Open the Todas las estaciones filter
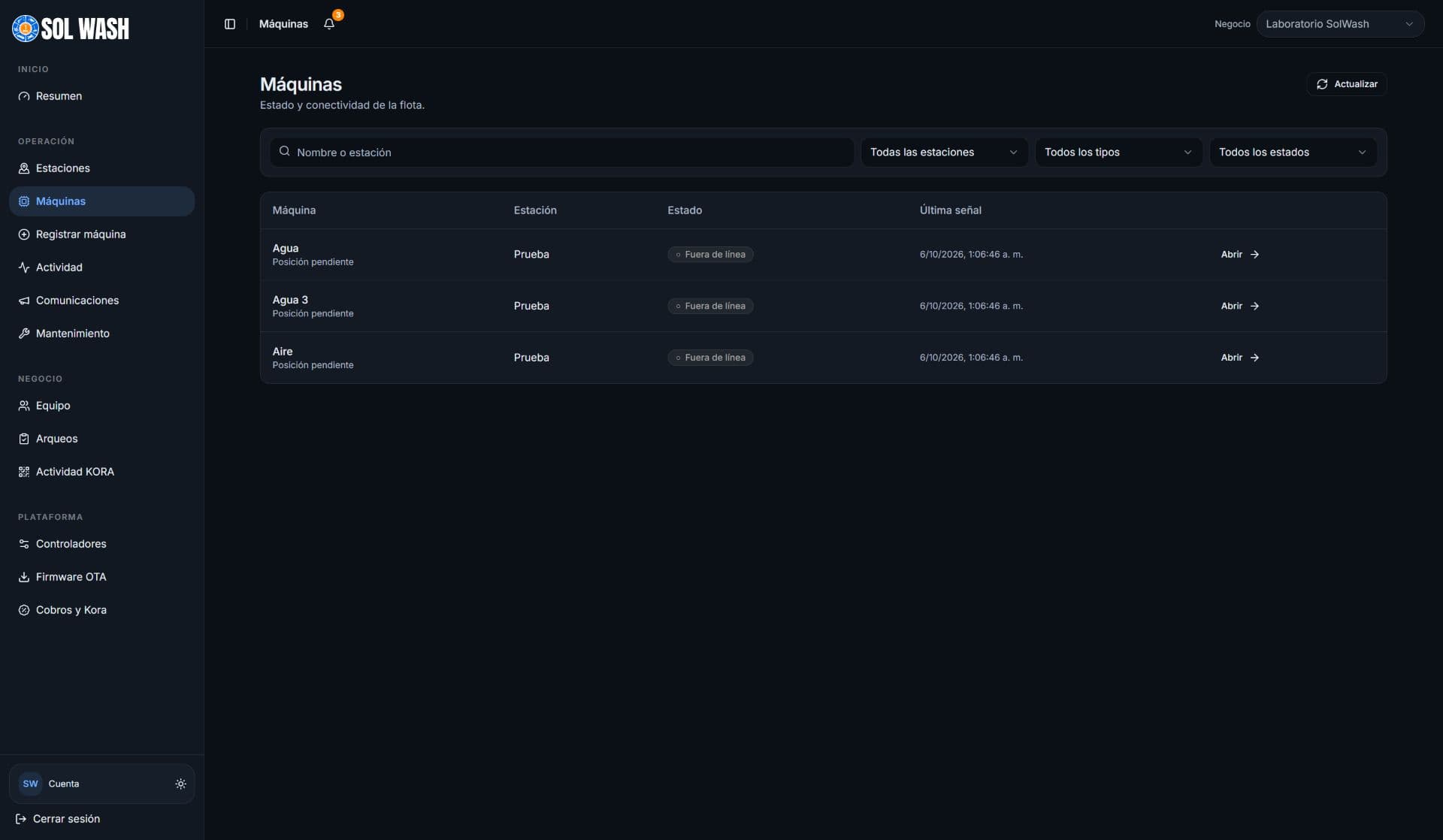This screenshot has height=840, width=1443. [x=944, y=153]
